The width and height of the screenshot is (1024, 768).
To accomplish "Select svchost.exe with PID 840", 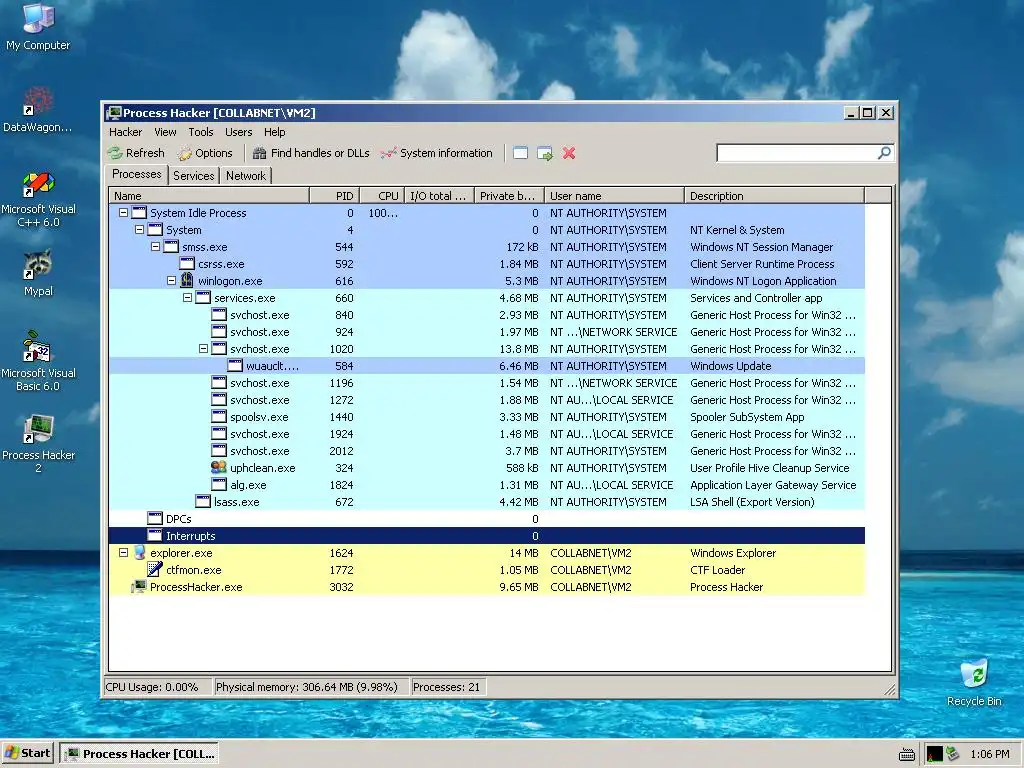I will (487, 315).
